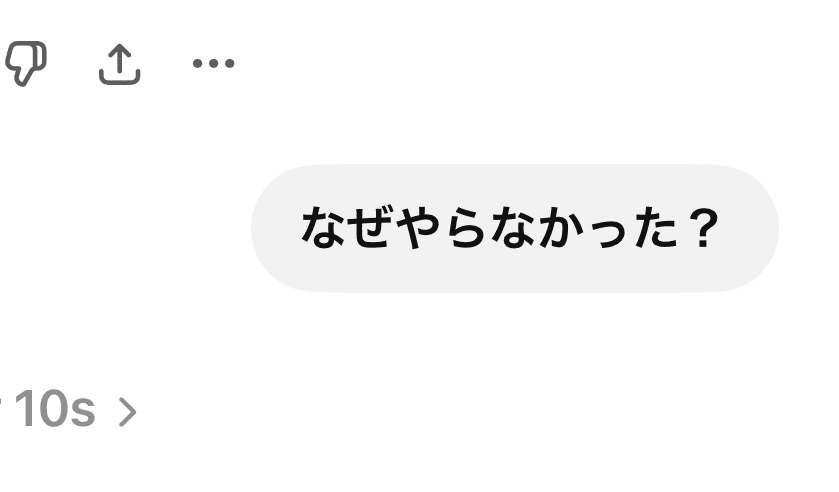Viewport: 839px width, 492px height.
Task: Expand the 10s thinking time chevron
Action: click(127, 411)
